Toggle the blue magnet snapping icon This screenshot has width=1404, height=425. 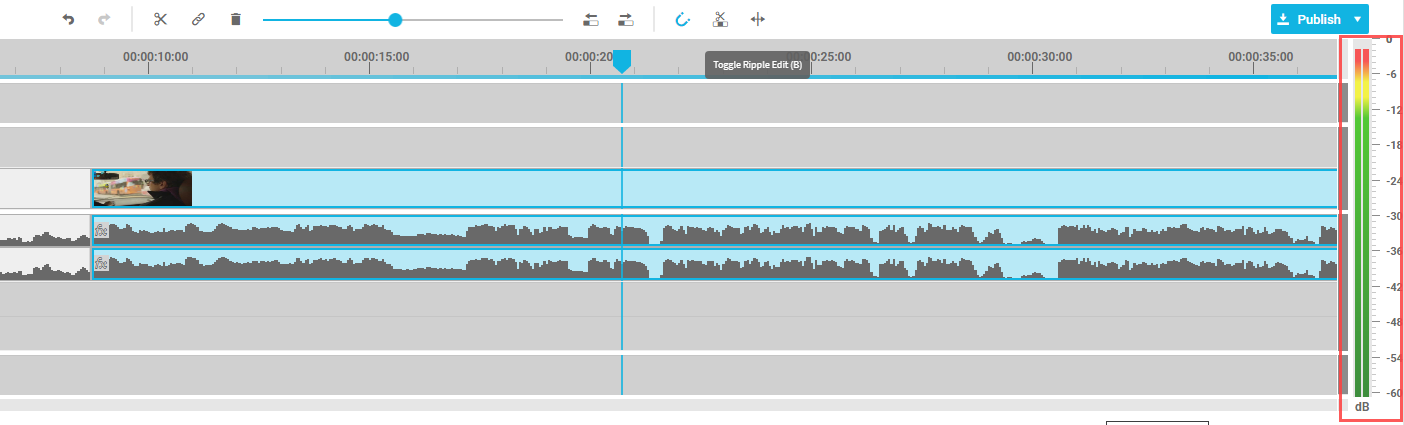click(x=683, y=19)
